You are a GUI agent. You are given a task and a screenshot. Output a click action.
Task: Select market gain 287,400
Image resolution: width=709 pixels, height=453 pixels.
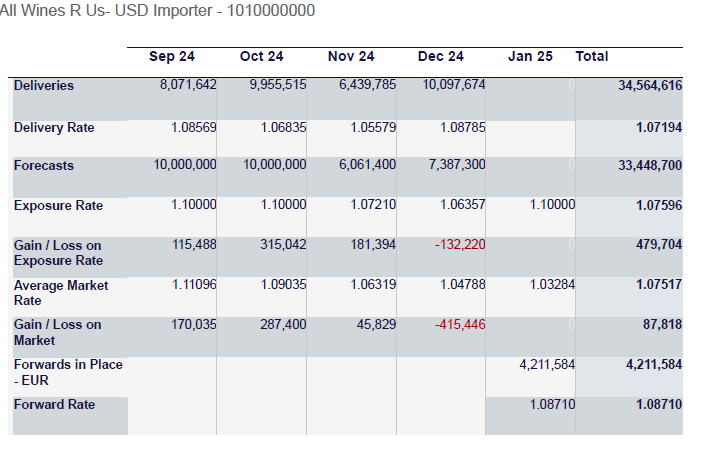point(283,324)
